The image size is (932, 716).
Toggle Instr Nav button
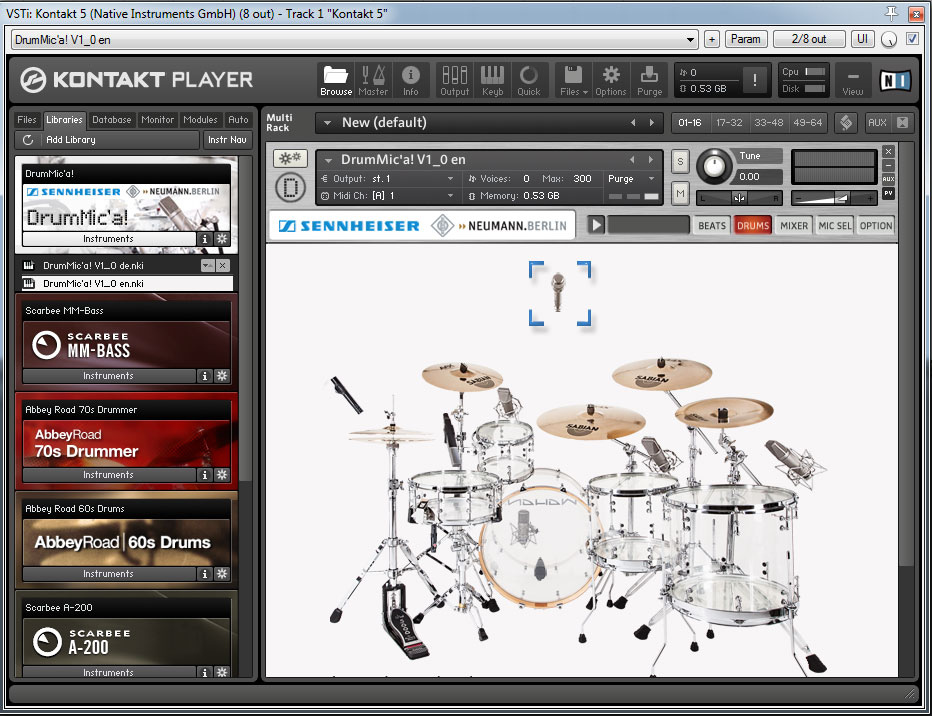click(x=227, y=140)
